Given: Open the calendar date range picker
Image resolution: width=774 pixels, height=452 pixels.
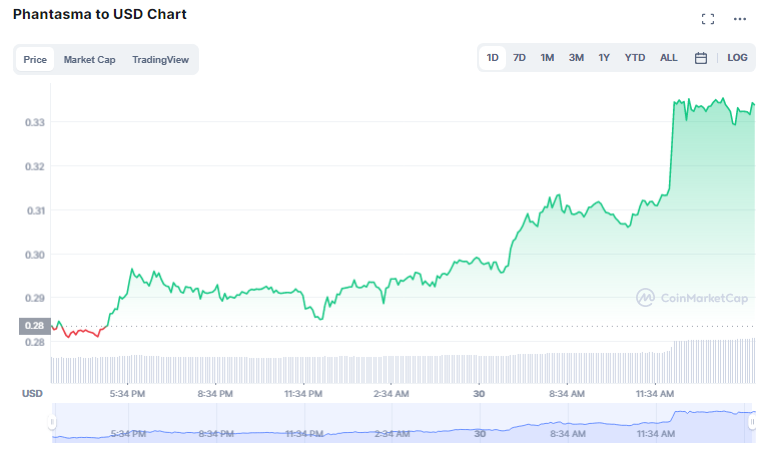Looking at the screenshot, I should tap(700, 58).
